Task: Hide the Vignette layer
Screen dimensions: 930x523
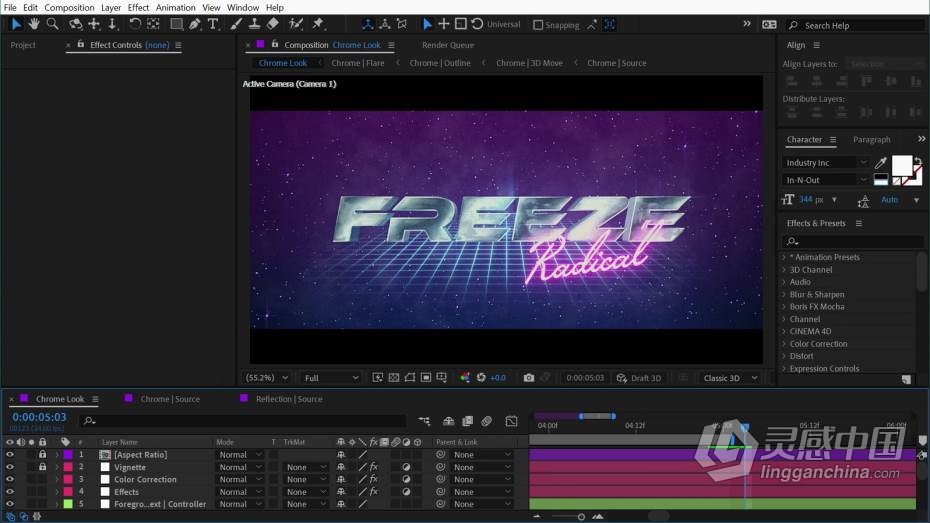Action: (9, 467)
